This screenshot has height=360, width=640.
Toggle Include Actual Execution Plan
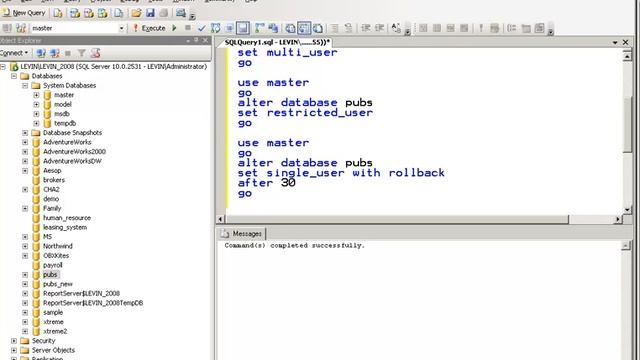(x=260, y=28)
